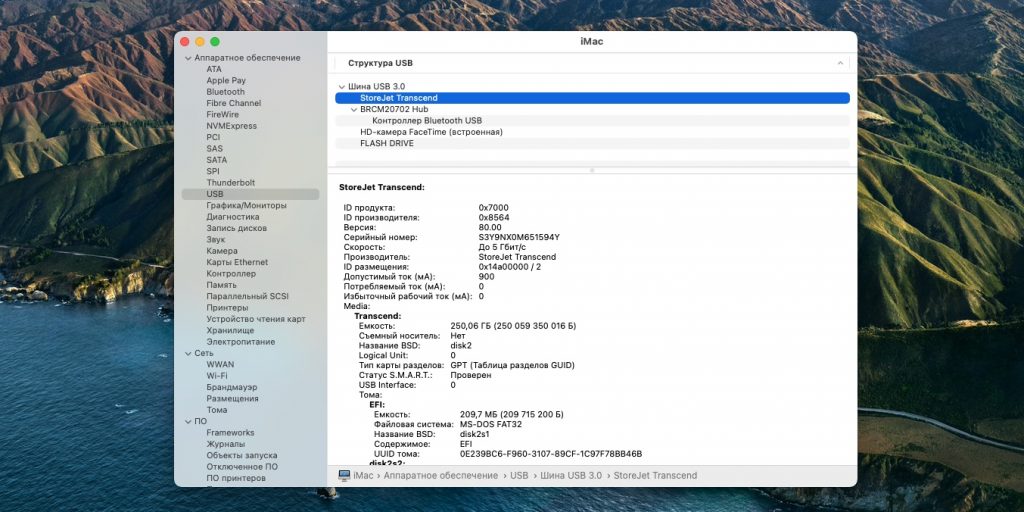Select the USB sidebar item
The height and width of the screenshot is (512, 1024).
[x=250, y=194]
